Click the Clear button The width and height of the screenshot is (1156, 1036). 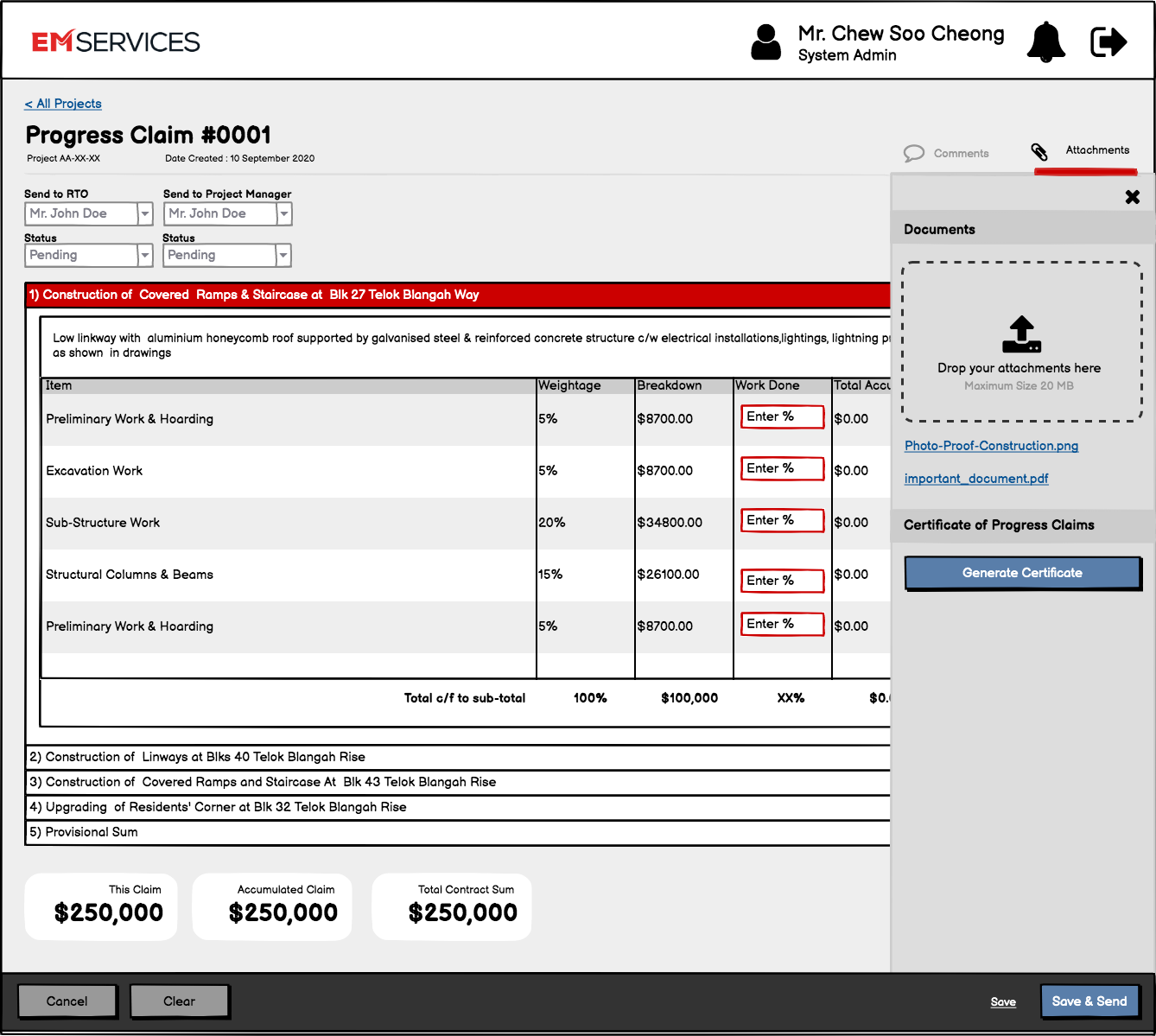(180, 1001)
